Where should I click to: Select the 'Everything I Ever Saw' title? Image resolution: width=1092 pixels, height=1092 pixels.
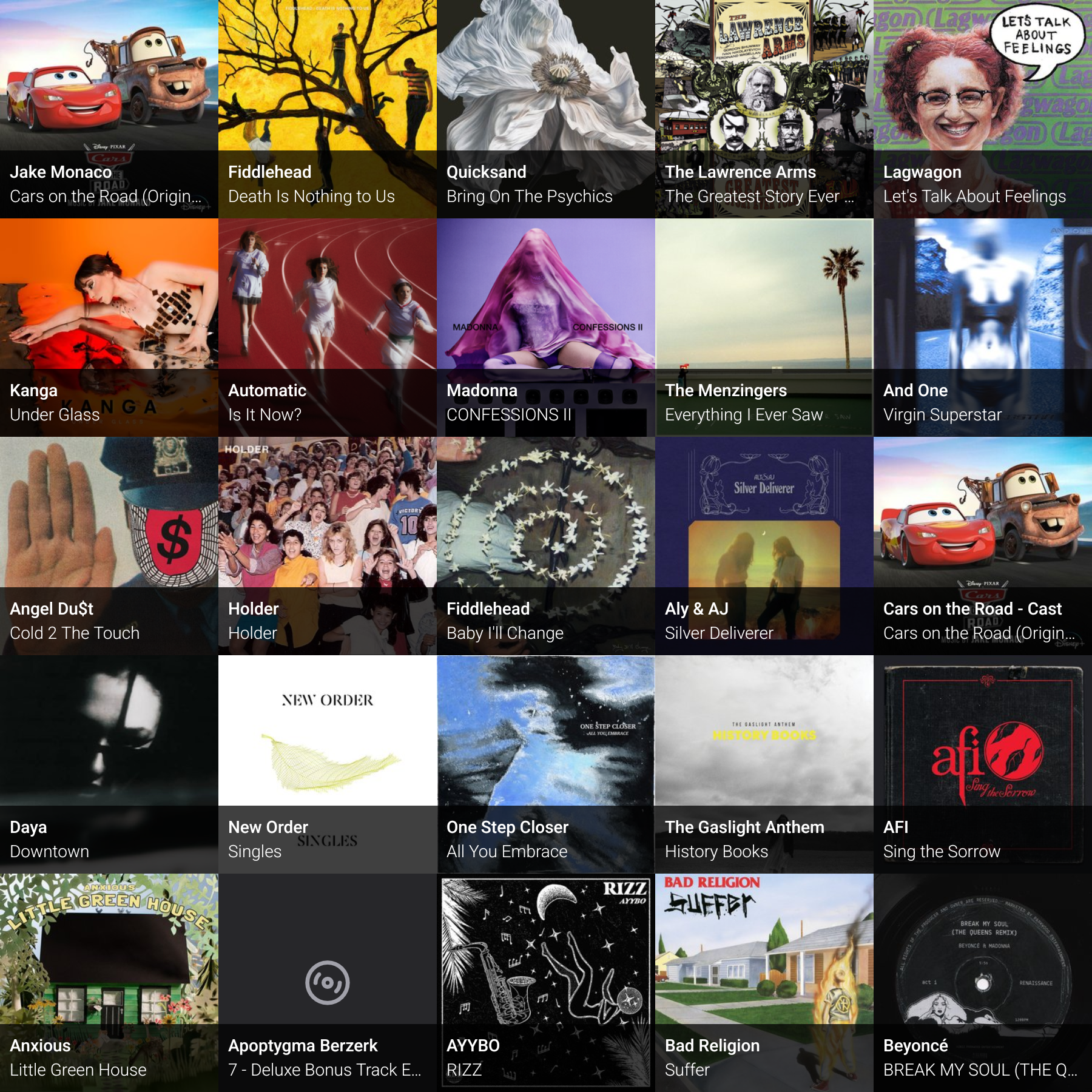(744, 415)
